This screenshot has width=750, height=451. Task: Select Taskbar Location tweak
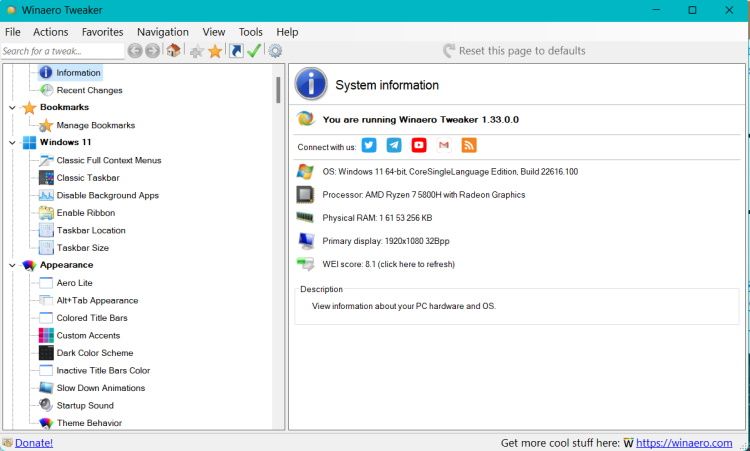pyautogui.click(x=91, y=230)
